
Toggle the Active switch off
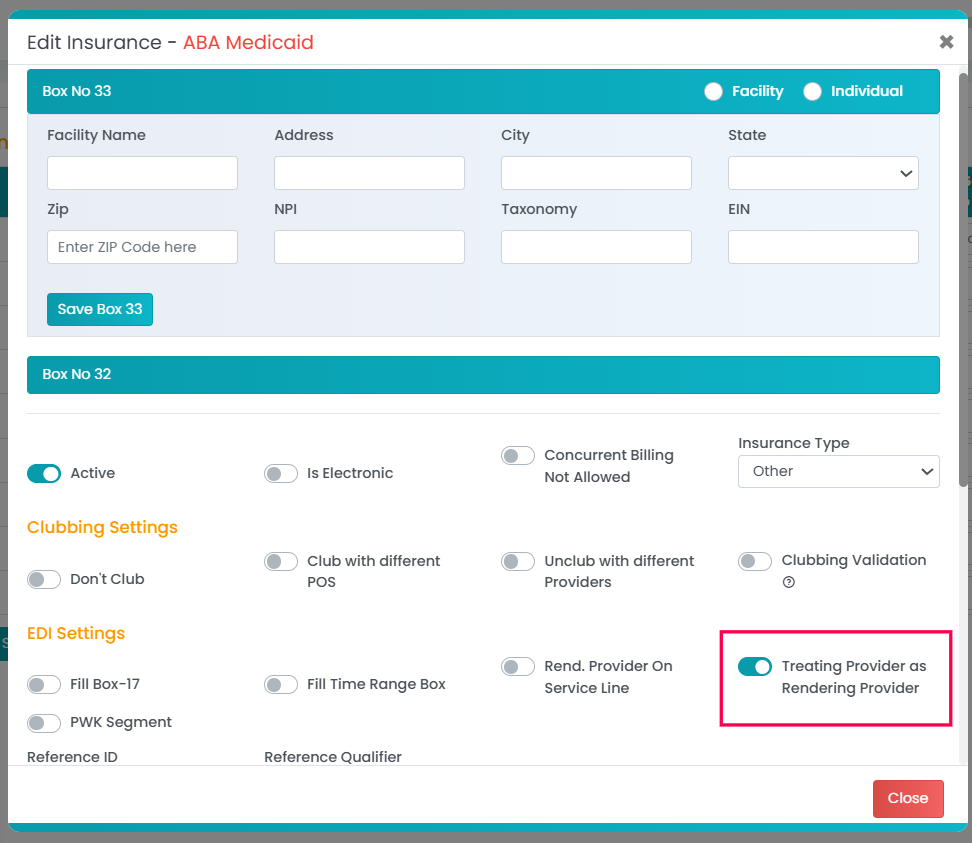coord(44,473)
